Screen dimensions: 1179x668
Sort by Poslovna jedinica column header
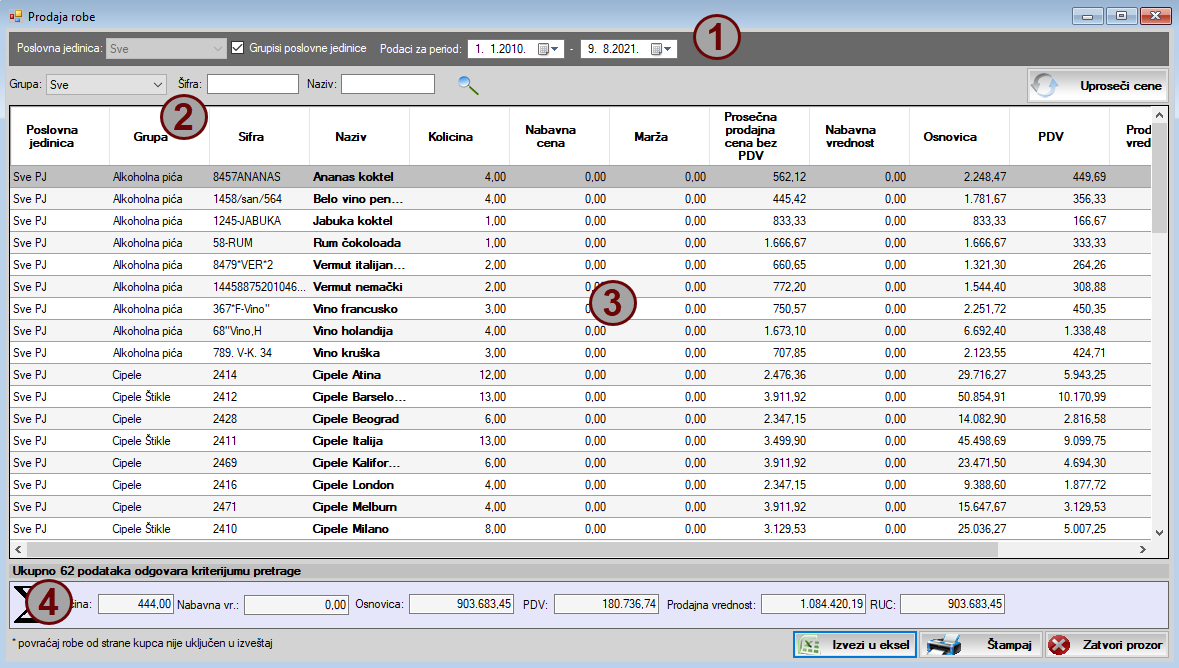click(59, 136)
